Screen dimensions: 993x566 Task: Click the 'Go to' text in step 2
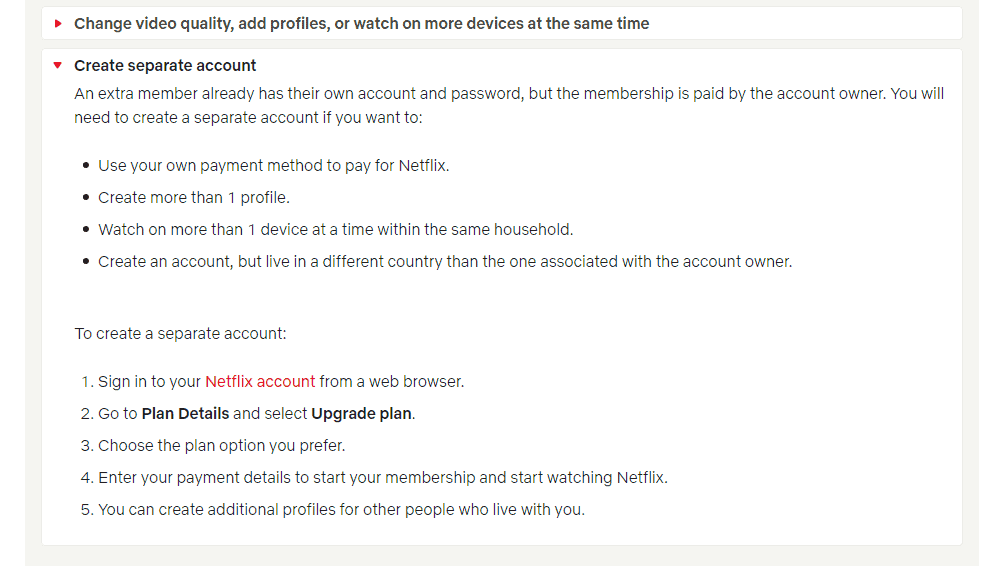tap(118, 413)
